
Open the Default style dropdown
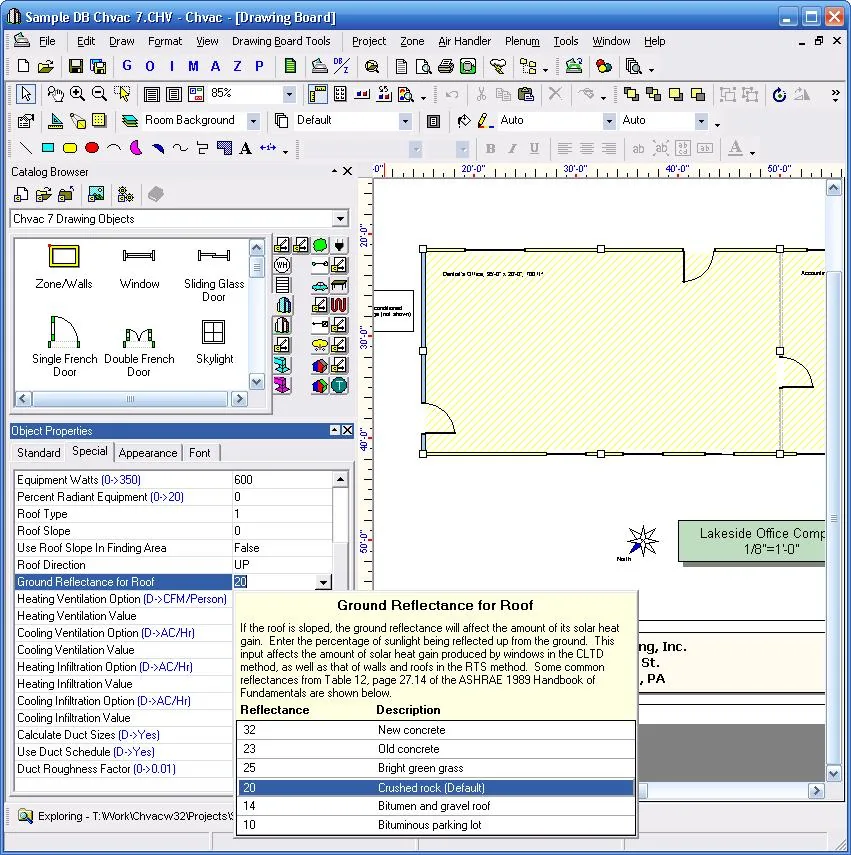click(x=405, y=121)
